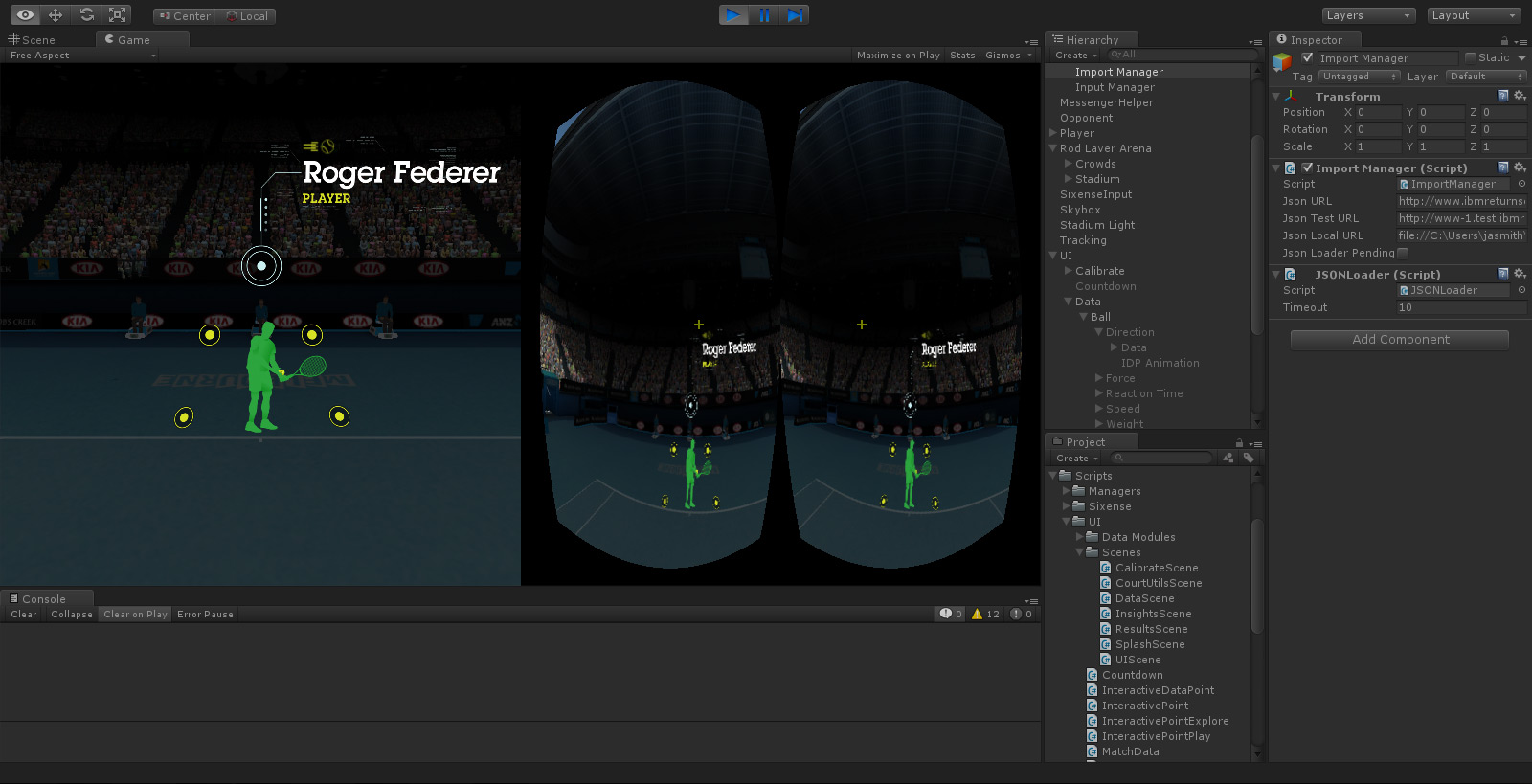Select the Move tool
This screenshot has height=784, width=1532.
(x=56, y=15)
